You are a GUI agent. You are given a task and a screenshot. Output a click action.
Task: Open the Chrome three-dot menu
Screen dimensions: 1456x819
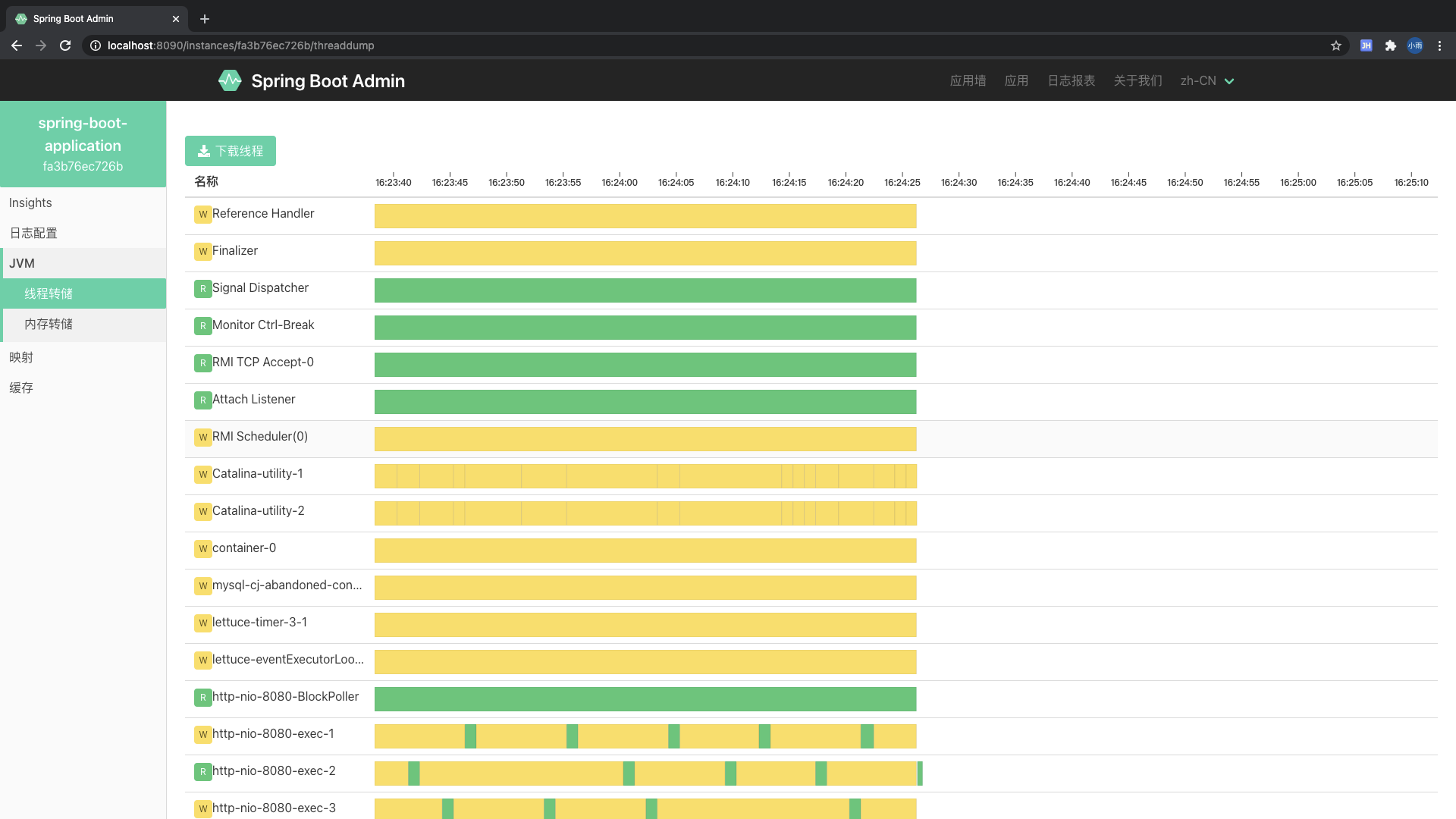[1439, 45]
